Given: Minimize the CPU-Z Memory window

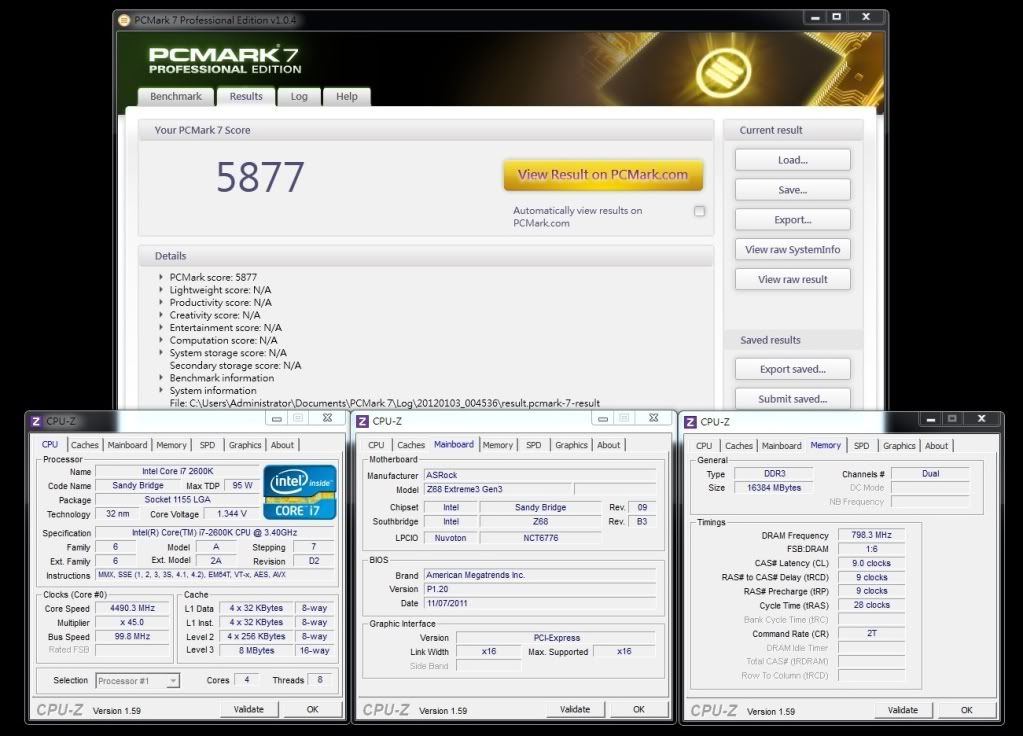Looking at the screenshot, I should pos(930,419).
